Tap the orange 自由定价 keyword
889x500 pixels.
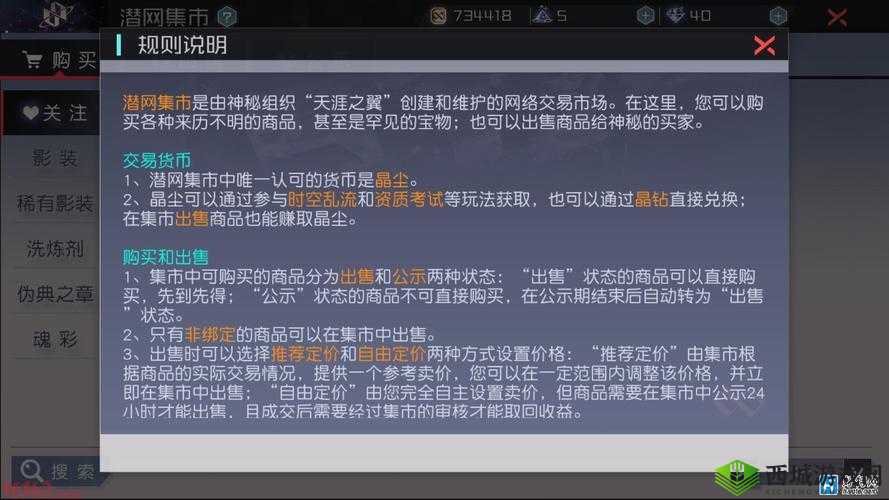391,354
